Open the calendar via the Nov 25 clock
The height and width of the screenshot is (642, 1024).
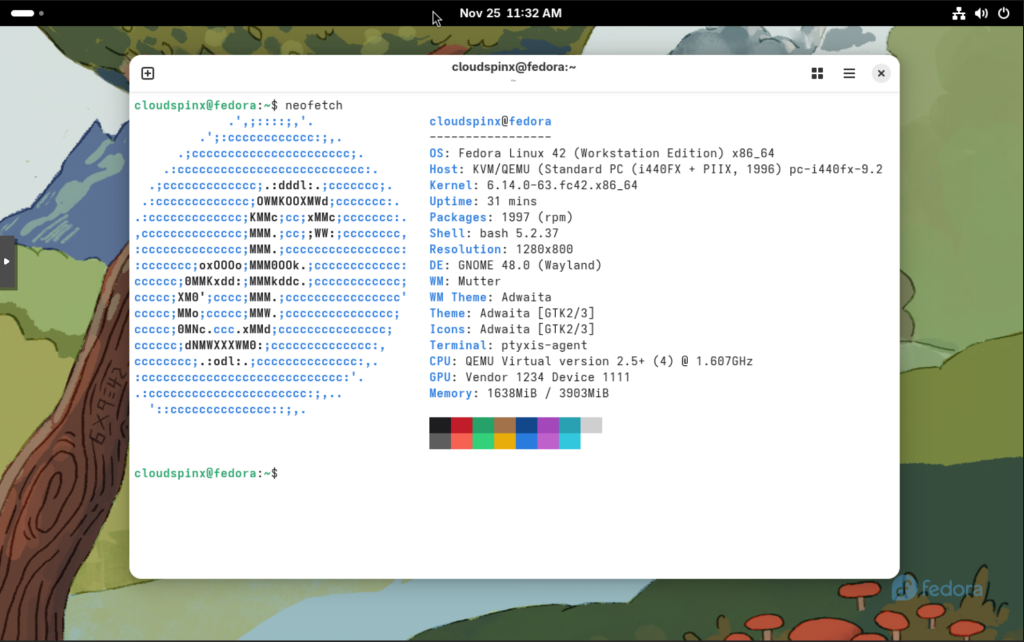511,13
